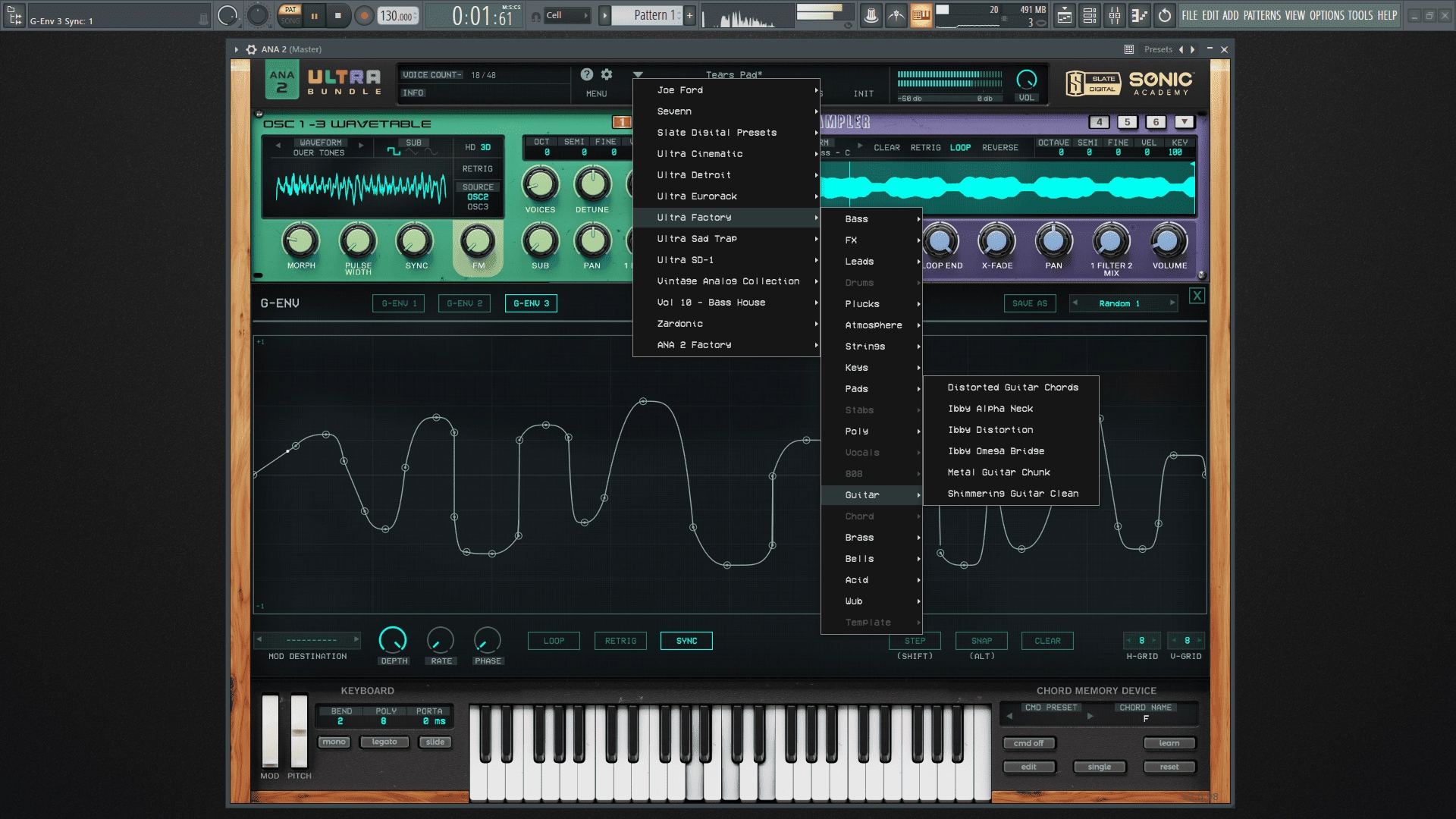Click the CLEAR button in G-ENV
Screen dimensions: 1456x819
pos(1047,641)
